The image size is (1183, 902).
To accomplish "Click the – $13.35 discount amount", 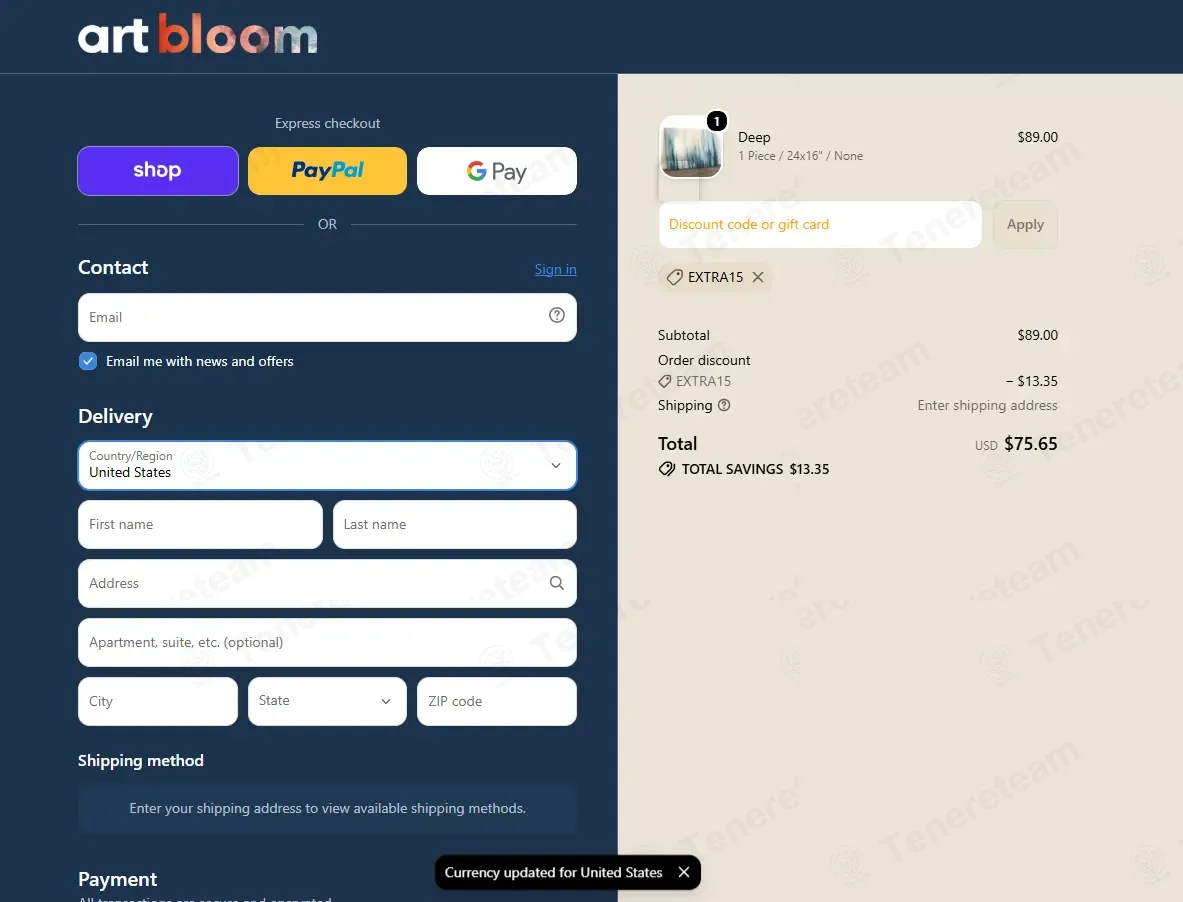I will pos(1031,381).
